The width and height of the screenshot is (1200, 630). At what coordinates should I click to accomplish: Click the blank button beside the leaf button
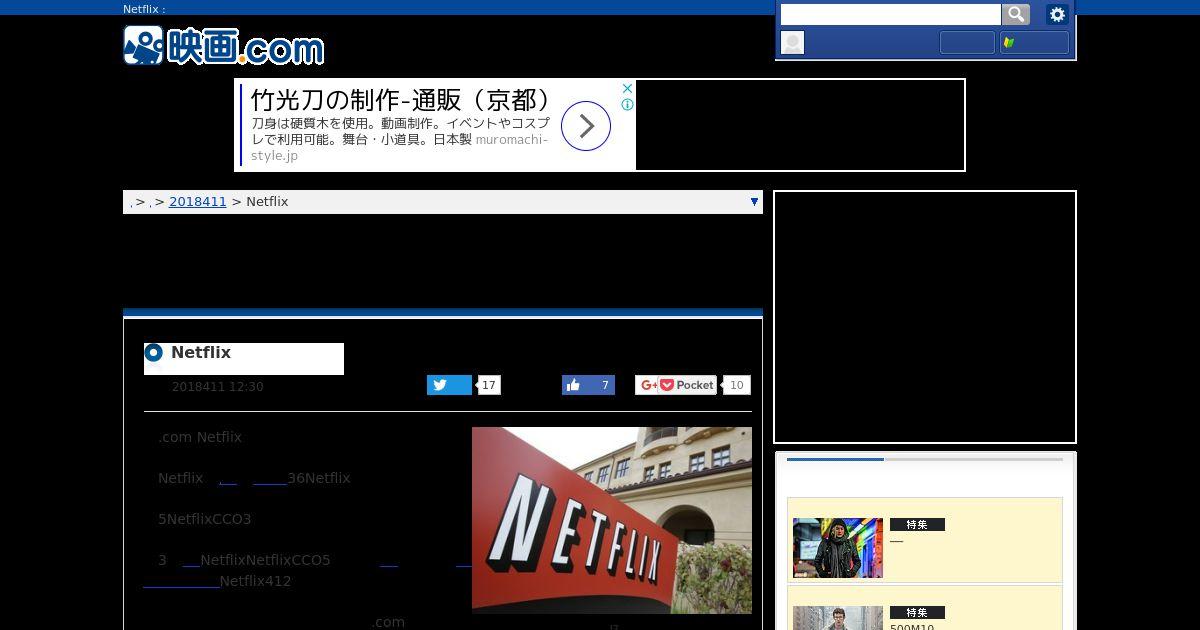[x=967, y=42]
